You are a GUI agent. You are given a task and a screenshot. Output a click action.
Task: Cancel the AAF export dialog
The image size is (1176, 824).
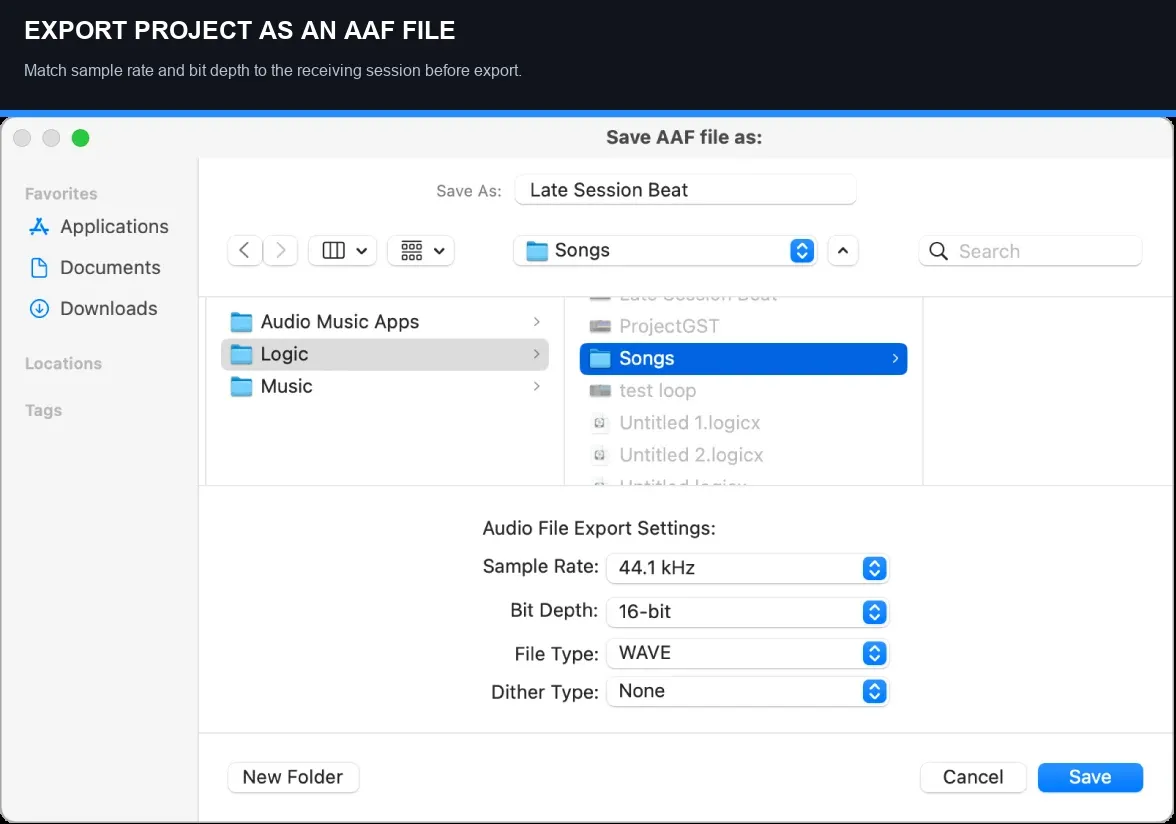tap(973, 777)
